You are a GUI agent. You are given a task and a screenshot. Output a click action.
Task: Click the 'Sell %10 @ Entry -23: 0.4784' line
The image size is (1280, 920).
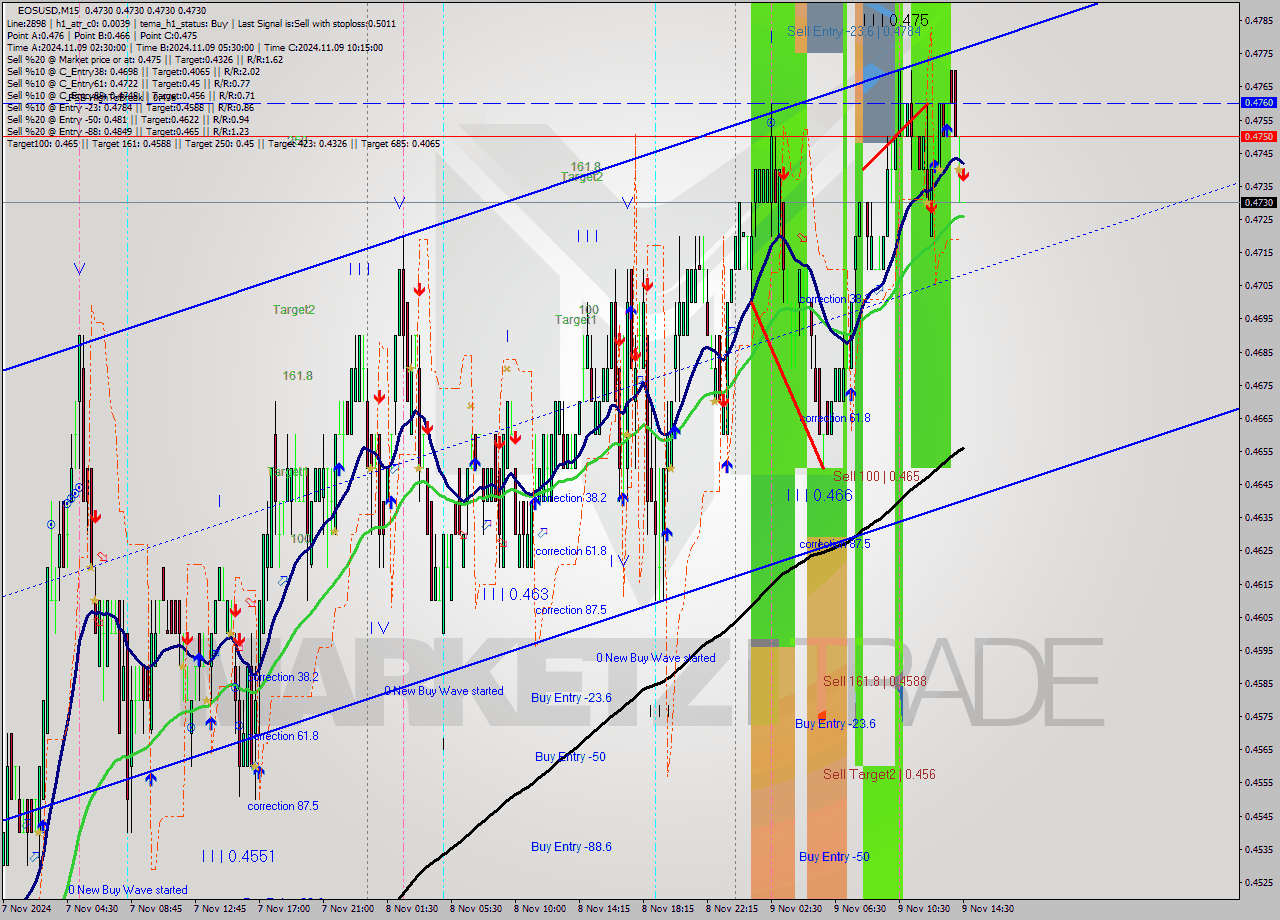click(x=130, y=107)
